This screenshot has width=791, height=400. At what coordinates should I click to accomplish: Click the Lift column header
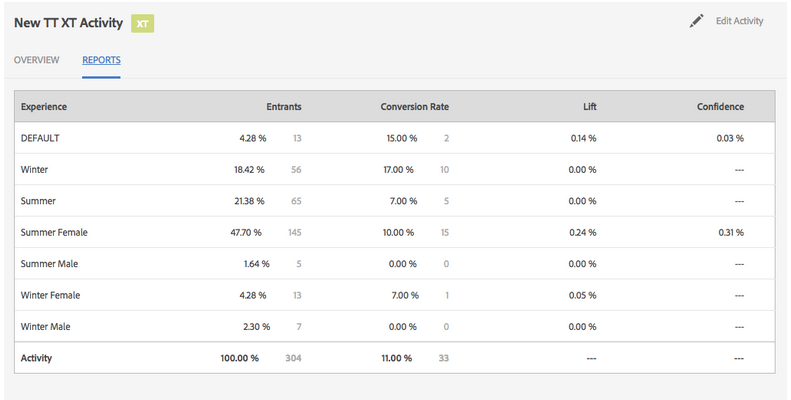589,106
